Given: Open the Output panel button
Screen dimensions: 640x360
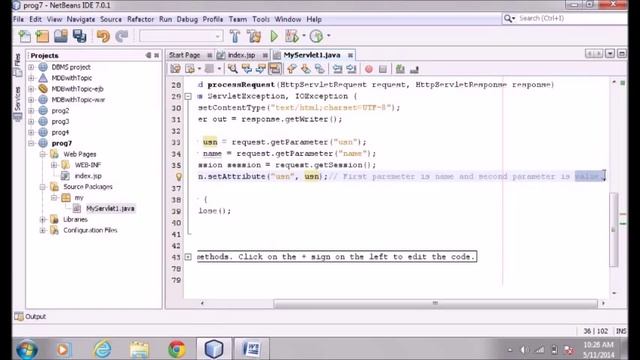Looking at the screenshot, I should tap(30, 316).
